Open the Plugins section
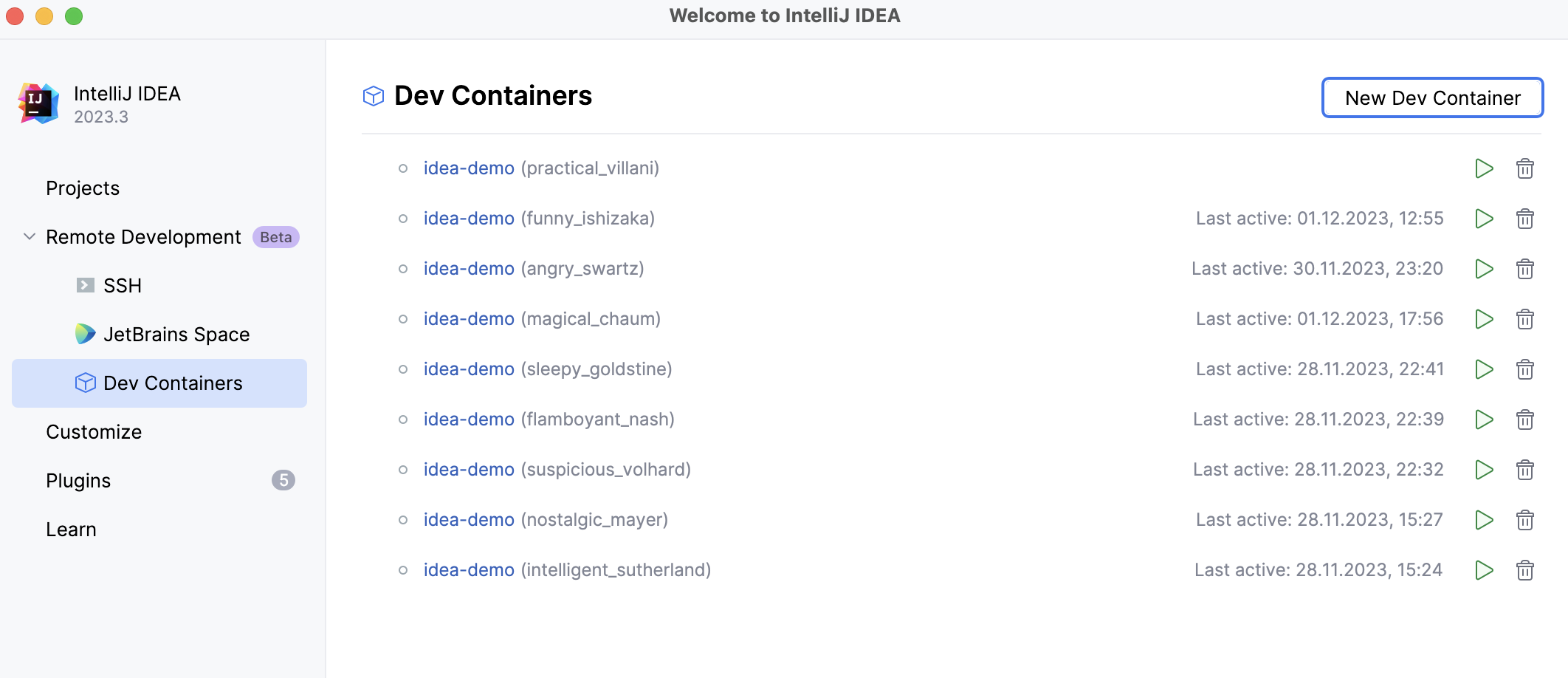The width and height of the screenshot is (1568, 678). [x=78, y=481]
